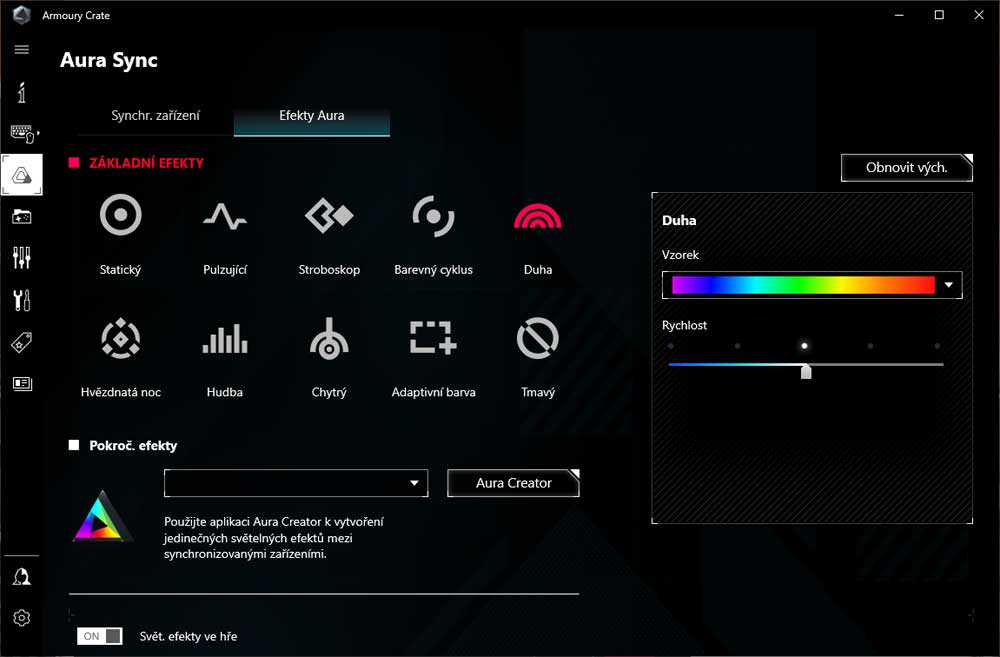Image resolution: width=1000 pixels, height=657 pixels.
Task: Expand the Vzorek pattern dropdown arrow
Action: (x=948, y=285)
